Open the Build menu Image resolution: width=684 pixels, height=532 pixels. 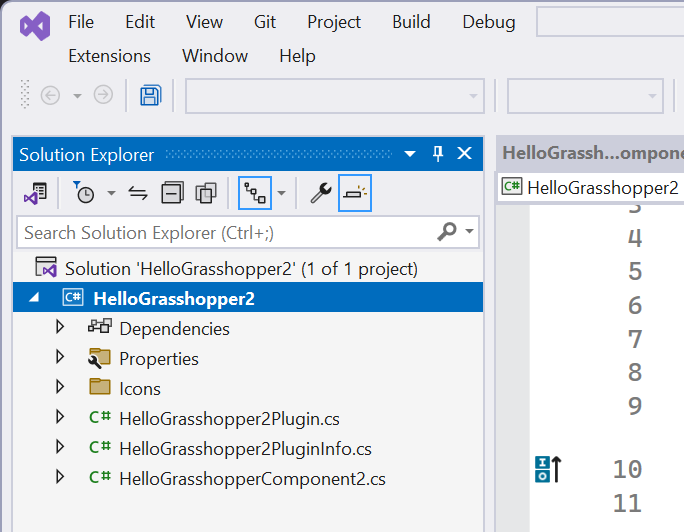pos(411,22)
